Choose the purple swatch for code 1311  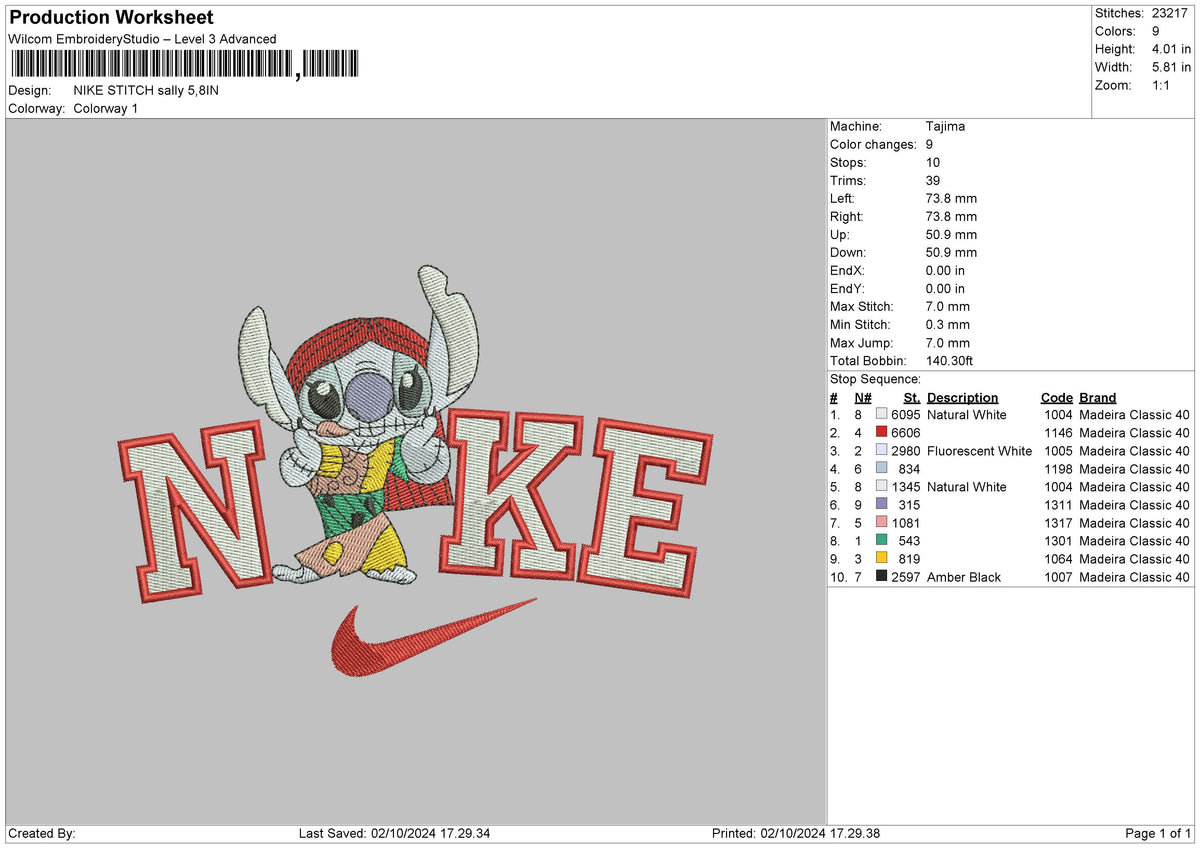click(881, 505)
